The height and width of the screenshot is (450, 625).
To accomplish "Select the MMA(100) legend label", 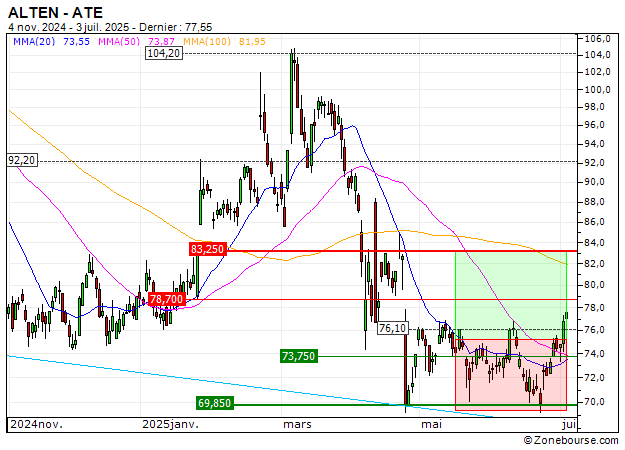I will pos(207,41).
